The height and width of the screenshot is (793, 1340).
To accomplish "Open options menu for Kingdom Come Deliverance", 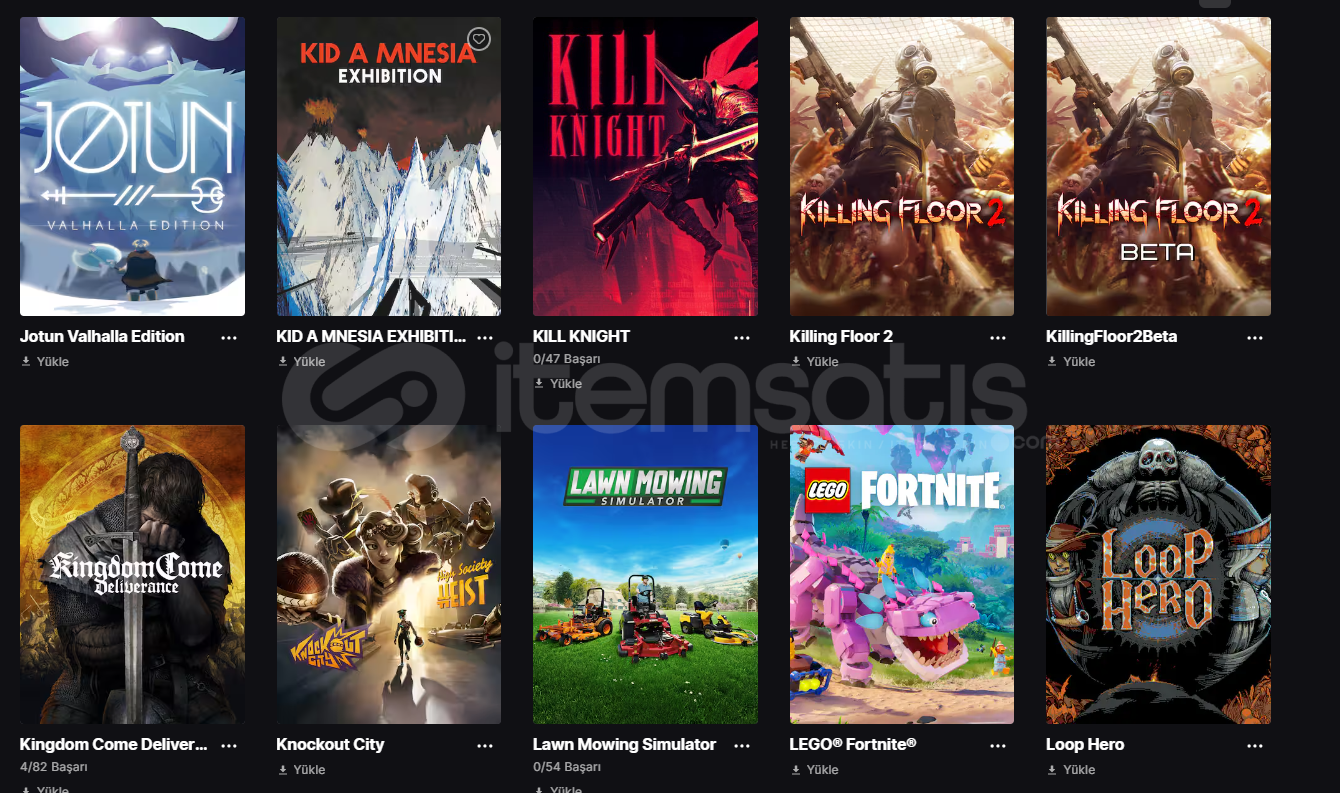I will click(229, 746).
